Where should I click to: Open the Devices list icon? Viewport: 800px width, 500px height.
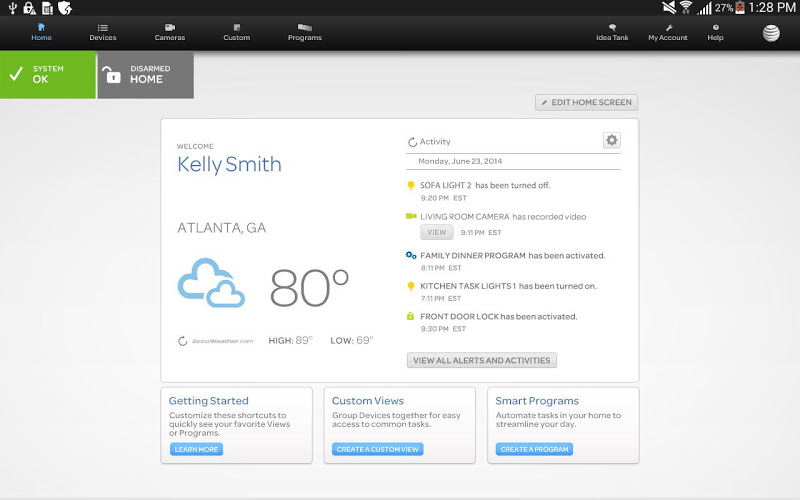click(x=103, y=28)
